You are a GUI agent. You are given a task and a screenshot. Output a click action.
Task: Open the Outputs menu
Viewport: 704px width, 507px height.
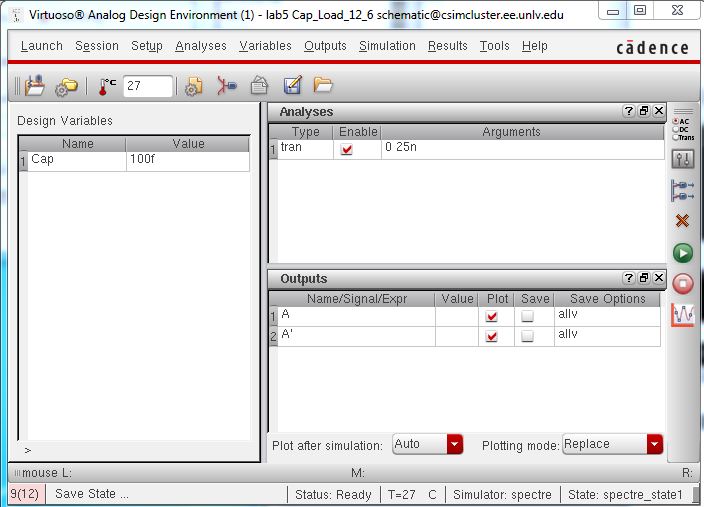coord(325,46)
